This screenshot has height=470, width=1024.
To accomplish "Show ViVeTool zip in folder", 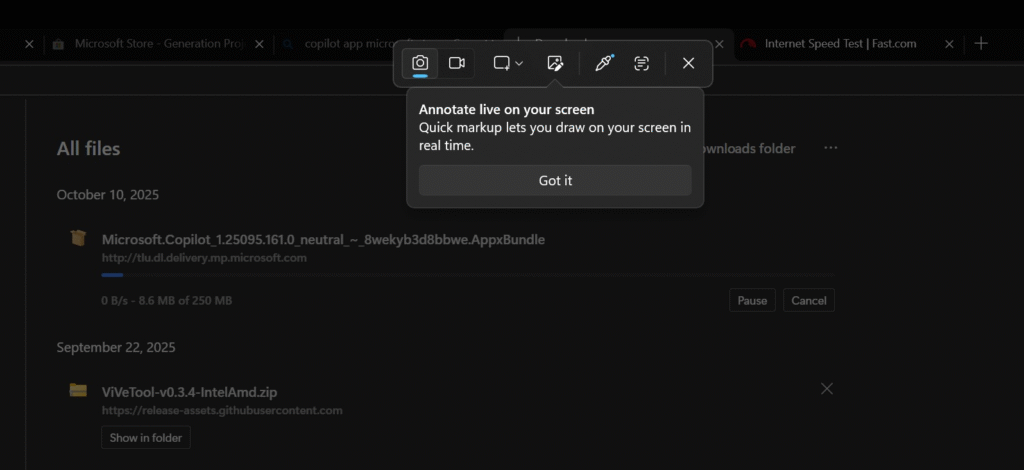I will 145,438.
